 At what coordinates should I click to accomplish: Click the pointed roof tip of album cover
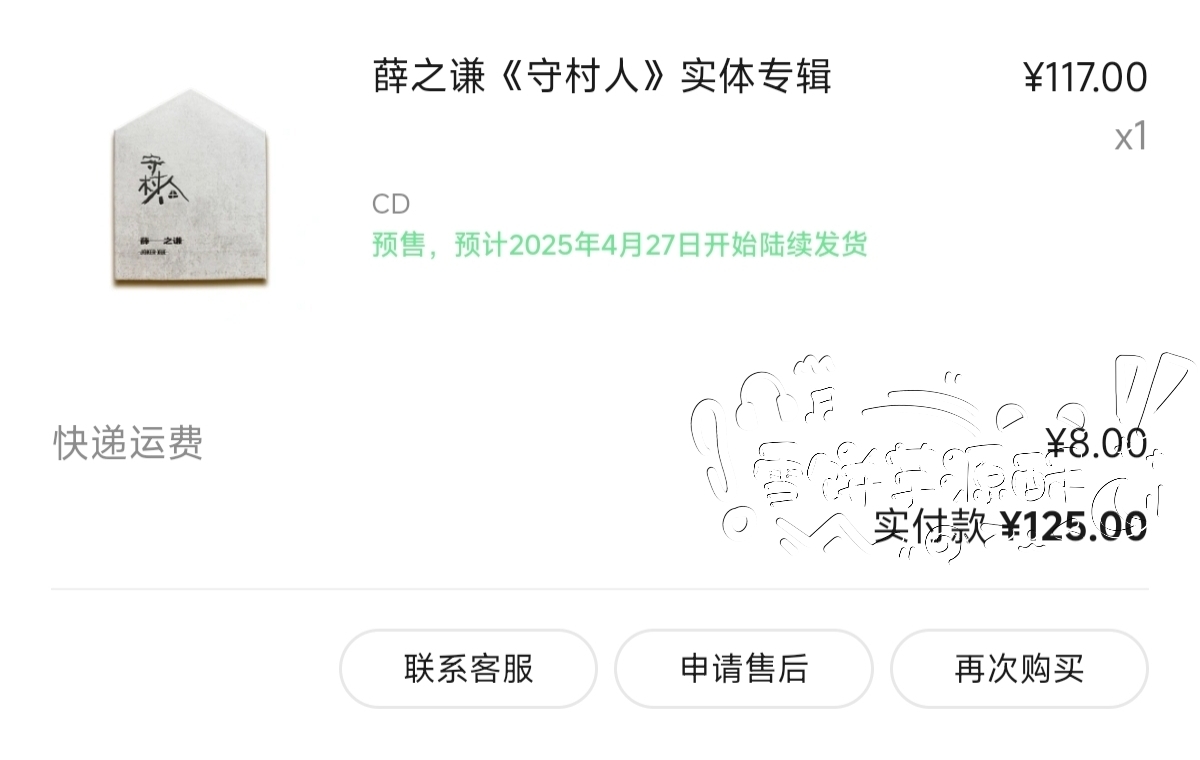click(x=194, y=95)
